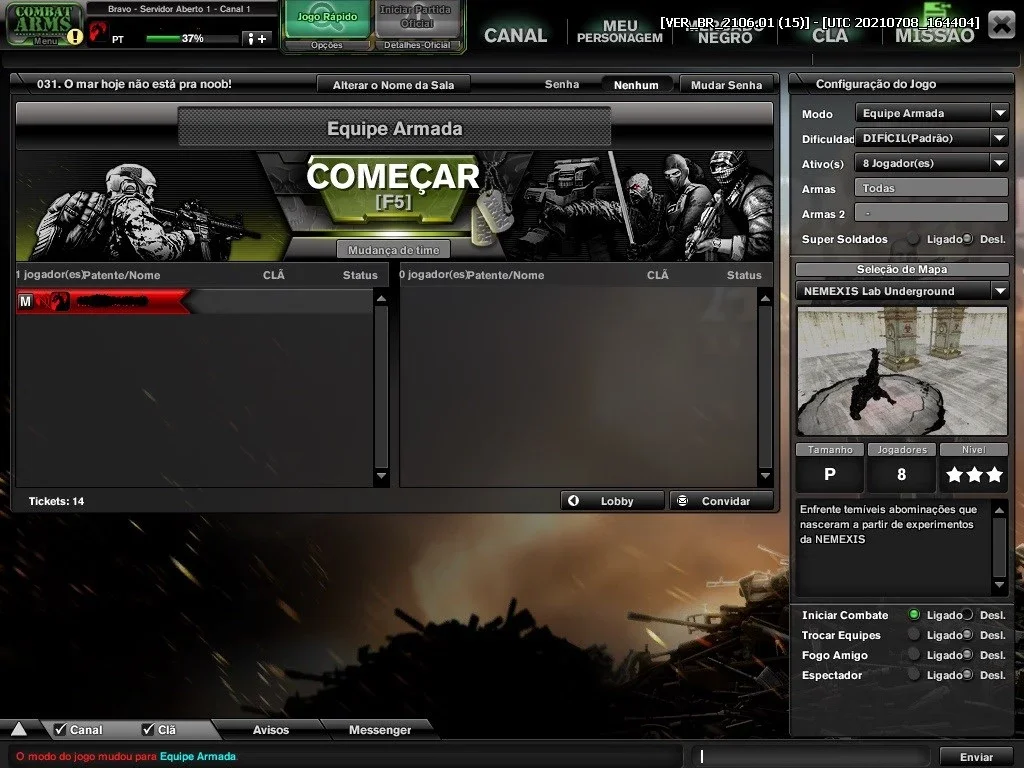Click the Armas 2 field

931,213
